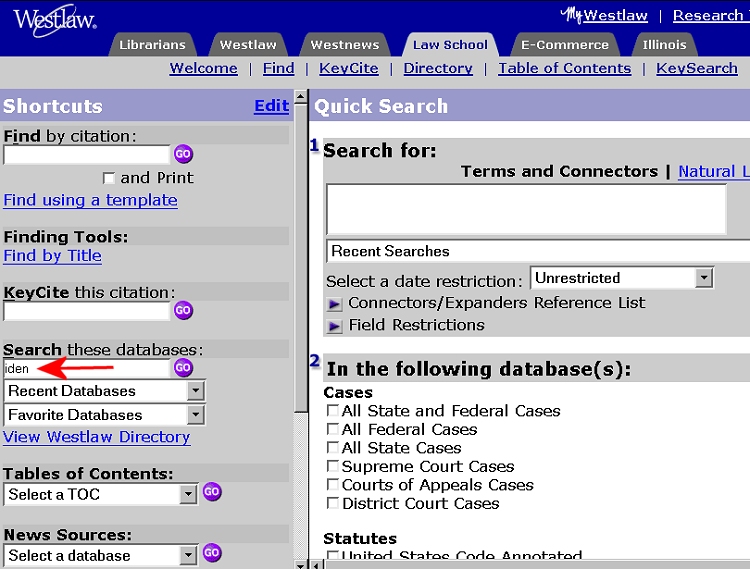Click Find by Title link
The image size is (750, 569).
pos(53,256)
